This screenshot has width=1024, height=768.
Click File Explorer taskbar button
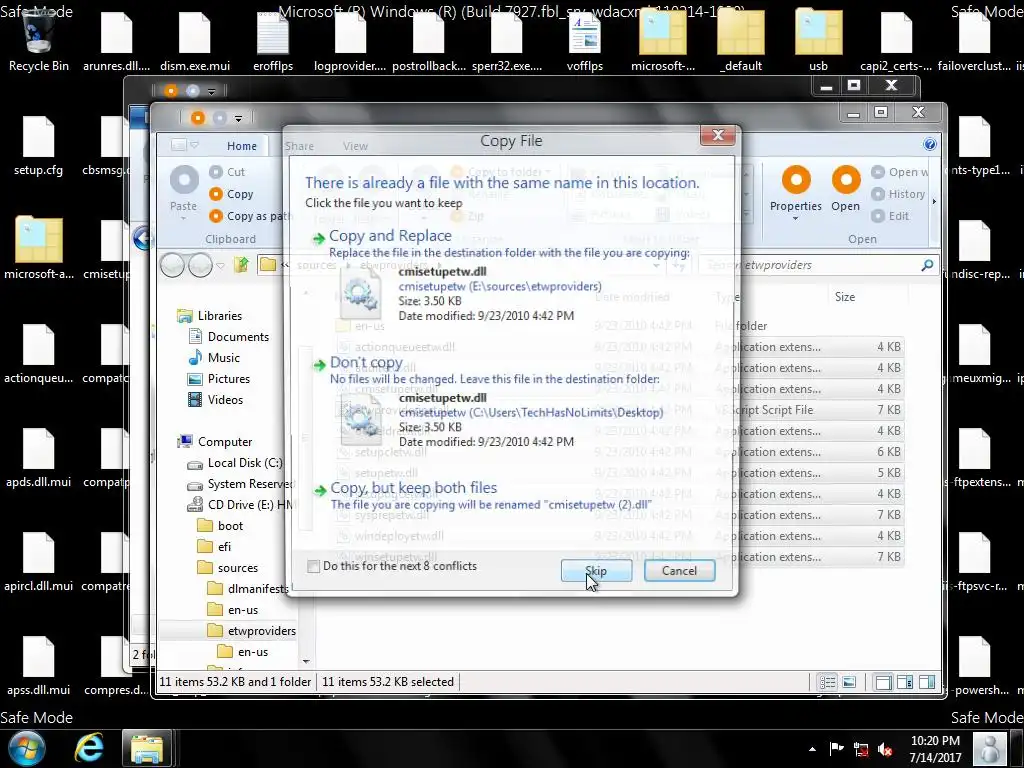(x=147, y=748)
